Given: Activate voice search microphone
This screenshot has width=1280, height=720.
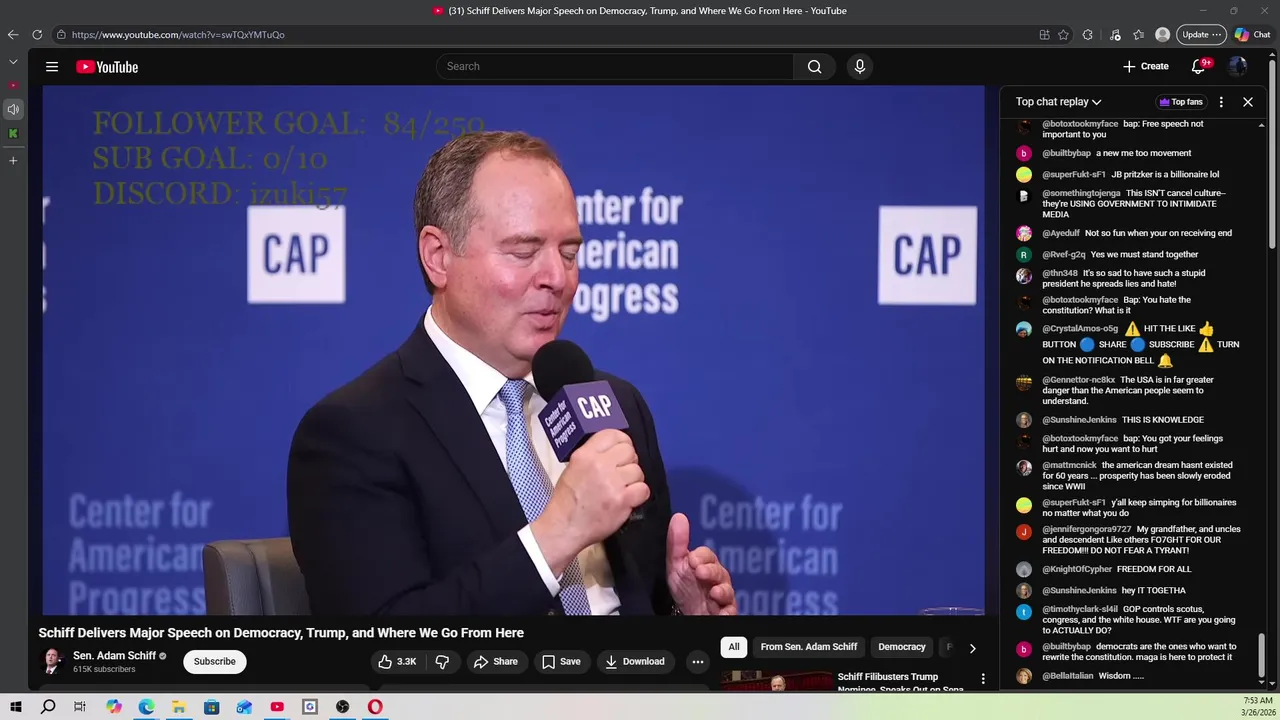Looking at the screenshot, I should 859,67.
